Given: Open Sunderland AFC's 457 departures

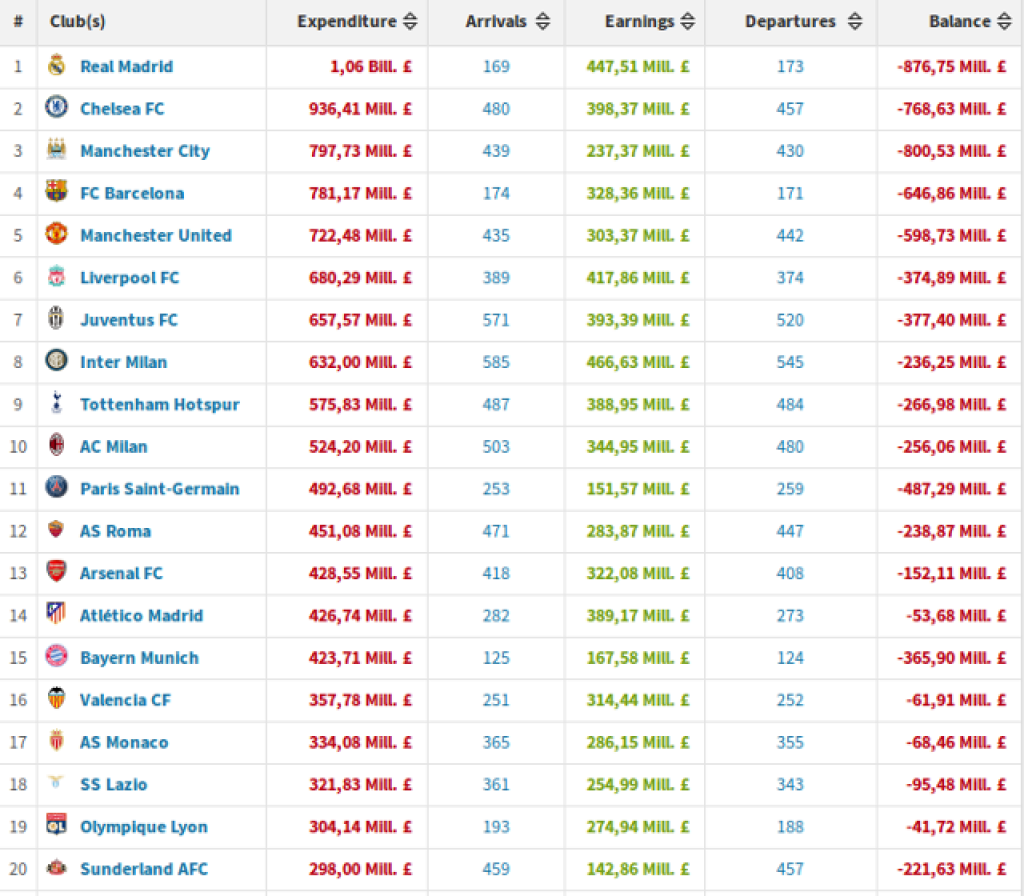Looking at the screenshot, I should pyautogui.click(x=790, y=869).
